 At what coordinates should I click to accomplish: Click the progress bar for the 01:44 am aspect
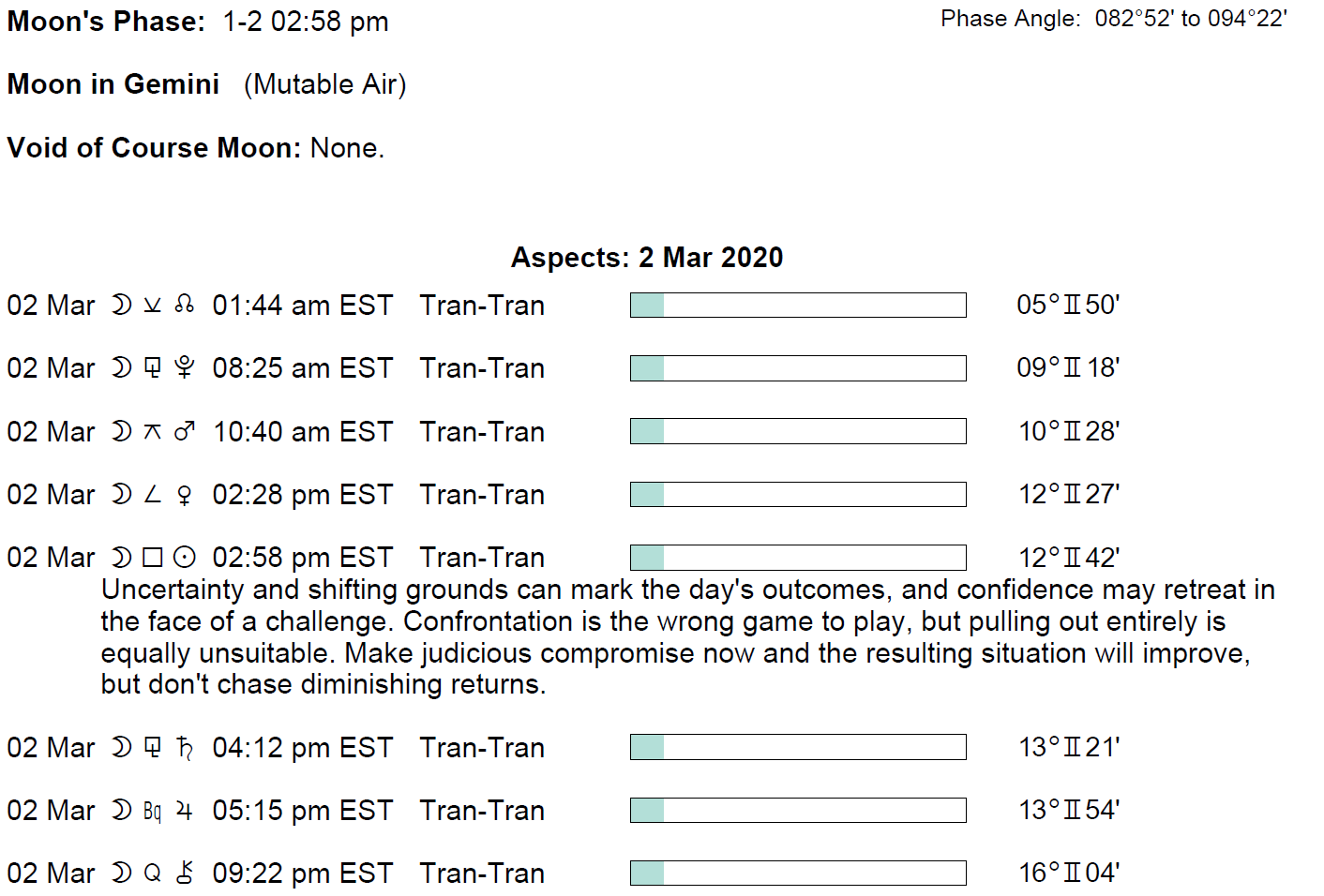[798, 305]
